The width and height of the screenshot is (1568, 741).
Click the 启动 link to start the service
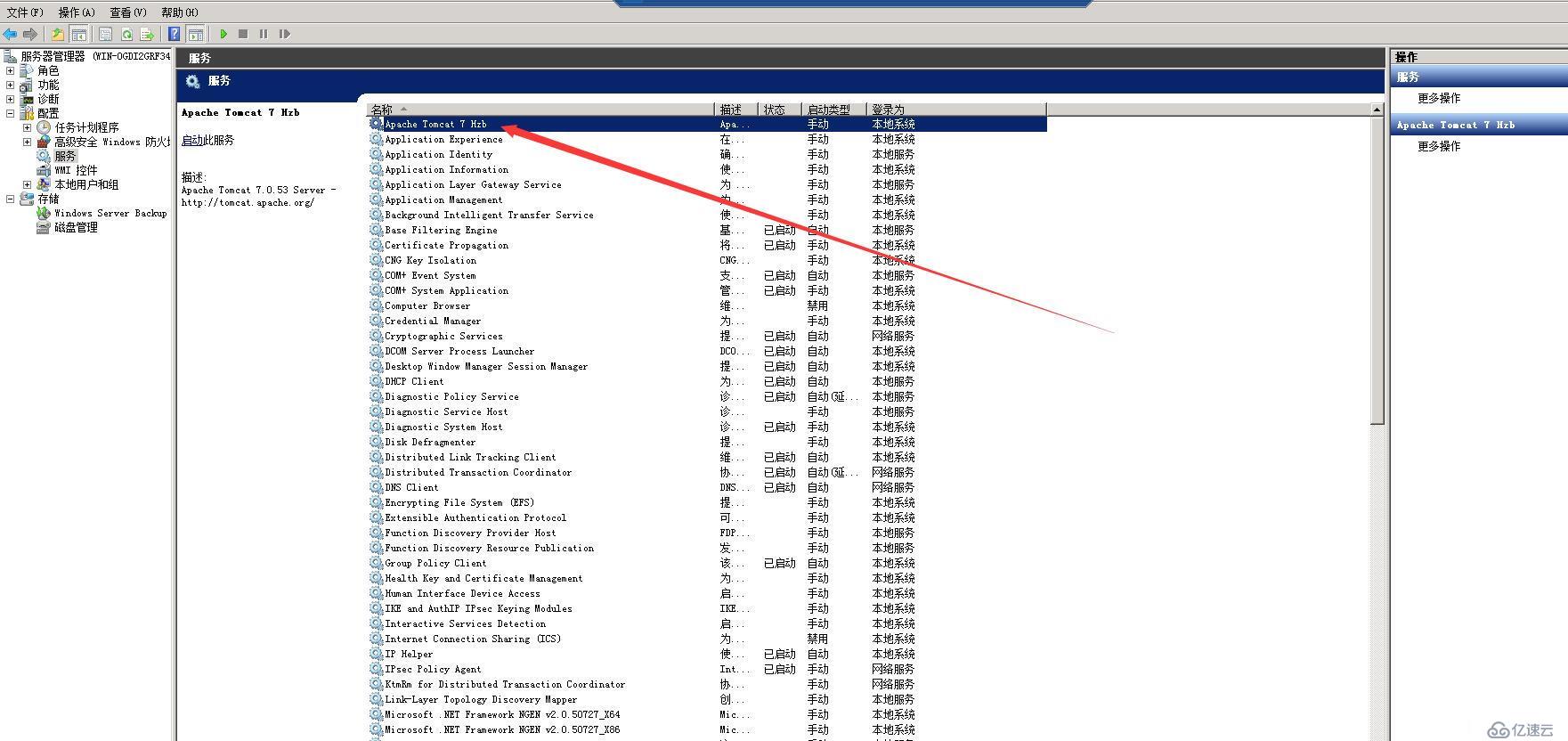[x=191, y=141]
